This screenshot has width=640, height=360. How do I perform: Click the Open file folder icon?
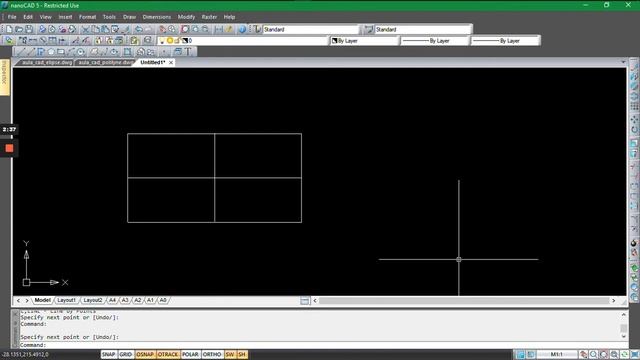19,29
